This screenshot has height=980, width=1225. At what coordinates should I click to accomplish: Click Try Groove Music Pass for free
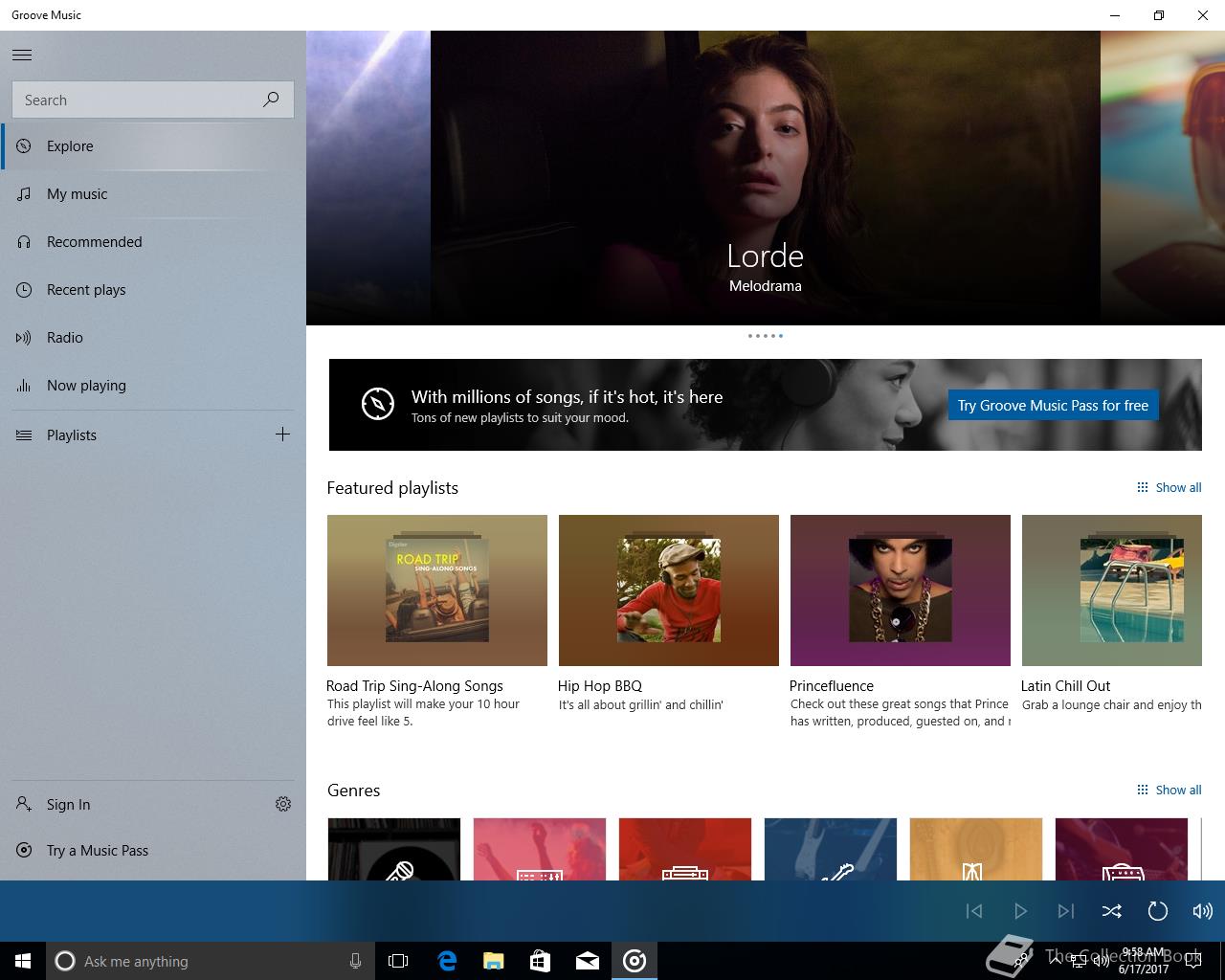coord(1053,406)
